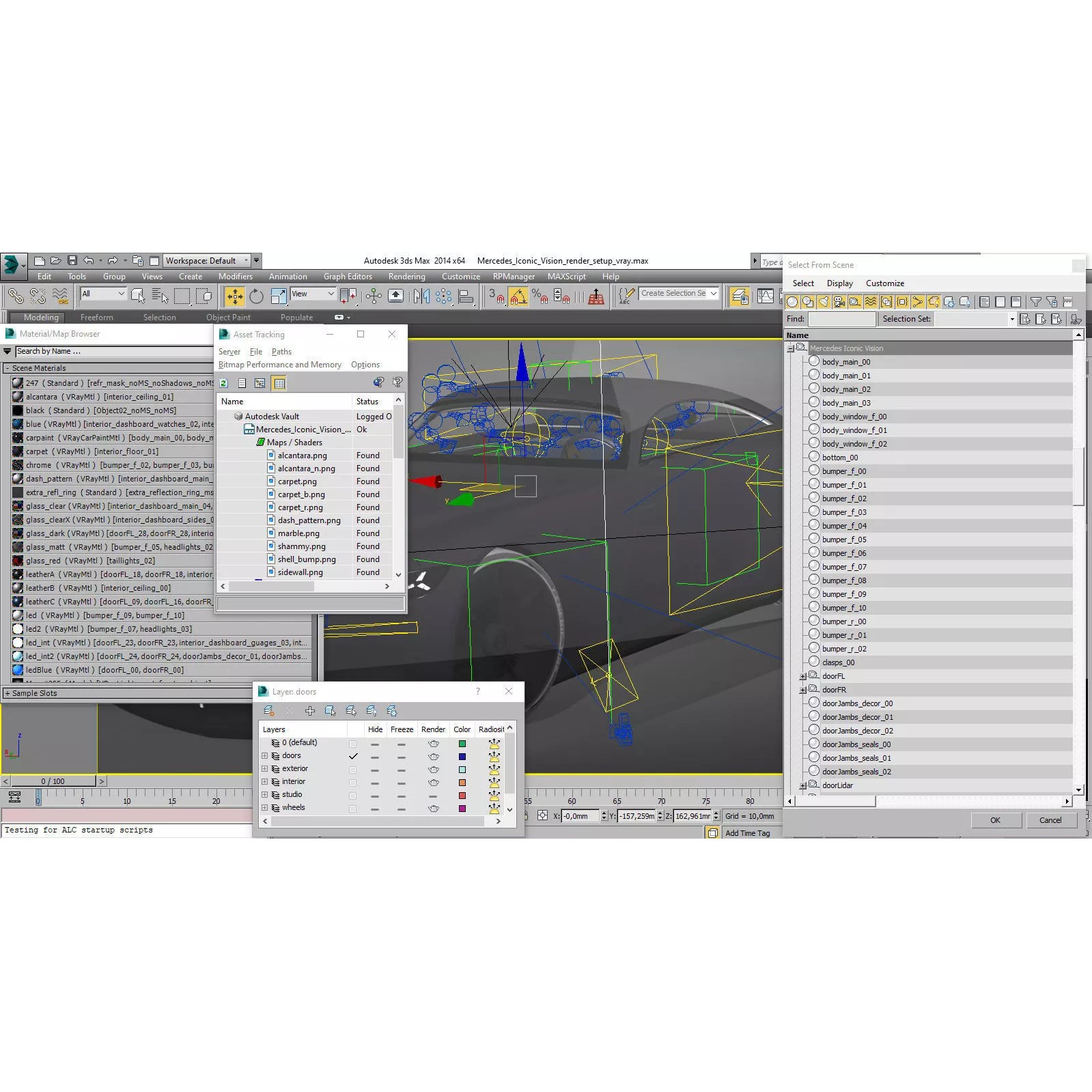The width and height of the screenshot is (1092, 1092).
Task: Open the Rendering menu
Action: click(x=406, y=277)
